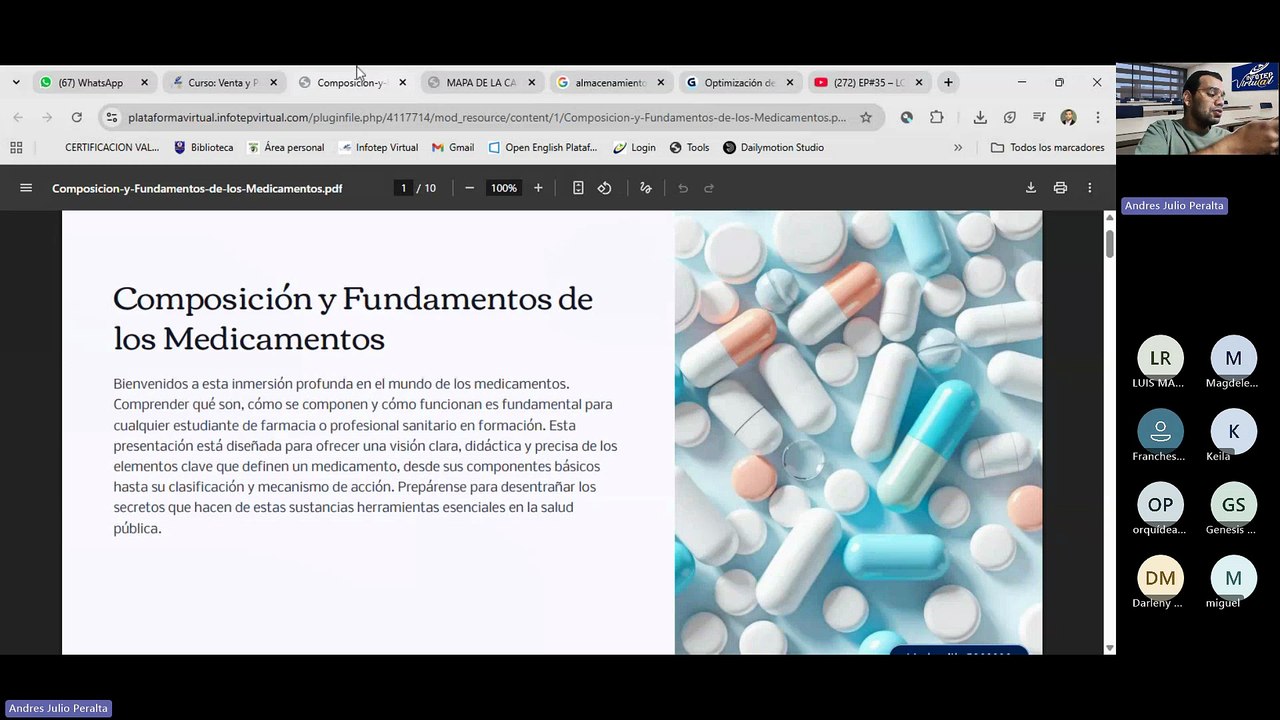Switch to Curso: Venta tab
The height and width of the screenshot is (720, 1280).
pos(224,82)
